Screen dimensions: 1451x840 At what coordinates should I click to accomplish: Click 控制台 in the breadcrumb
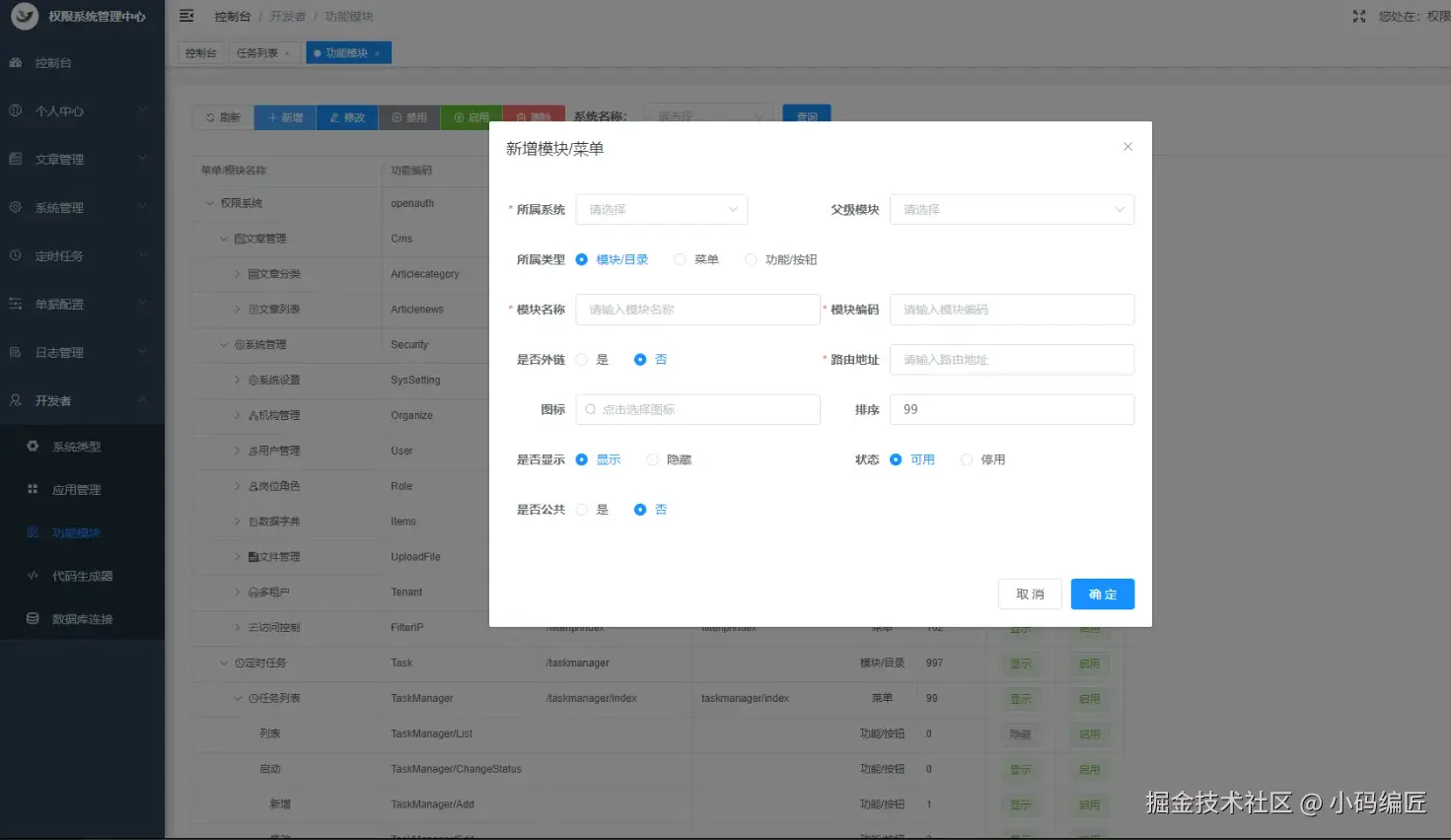tap(233, 17)
